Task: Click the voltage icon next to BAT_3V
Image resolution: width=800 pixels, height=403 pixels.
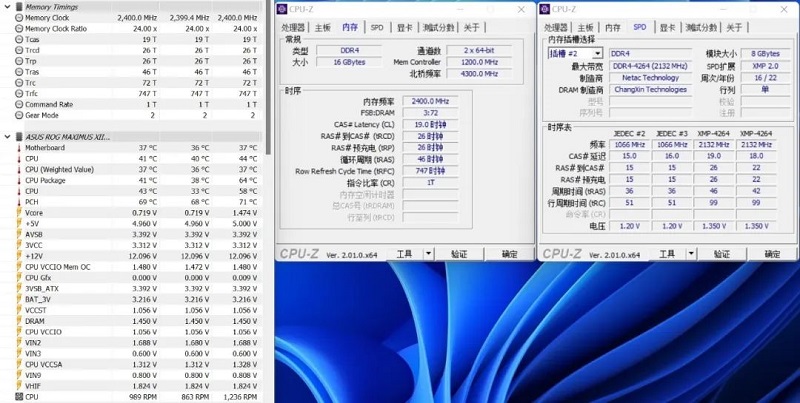Action: (x=19, y=299)
